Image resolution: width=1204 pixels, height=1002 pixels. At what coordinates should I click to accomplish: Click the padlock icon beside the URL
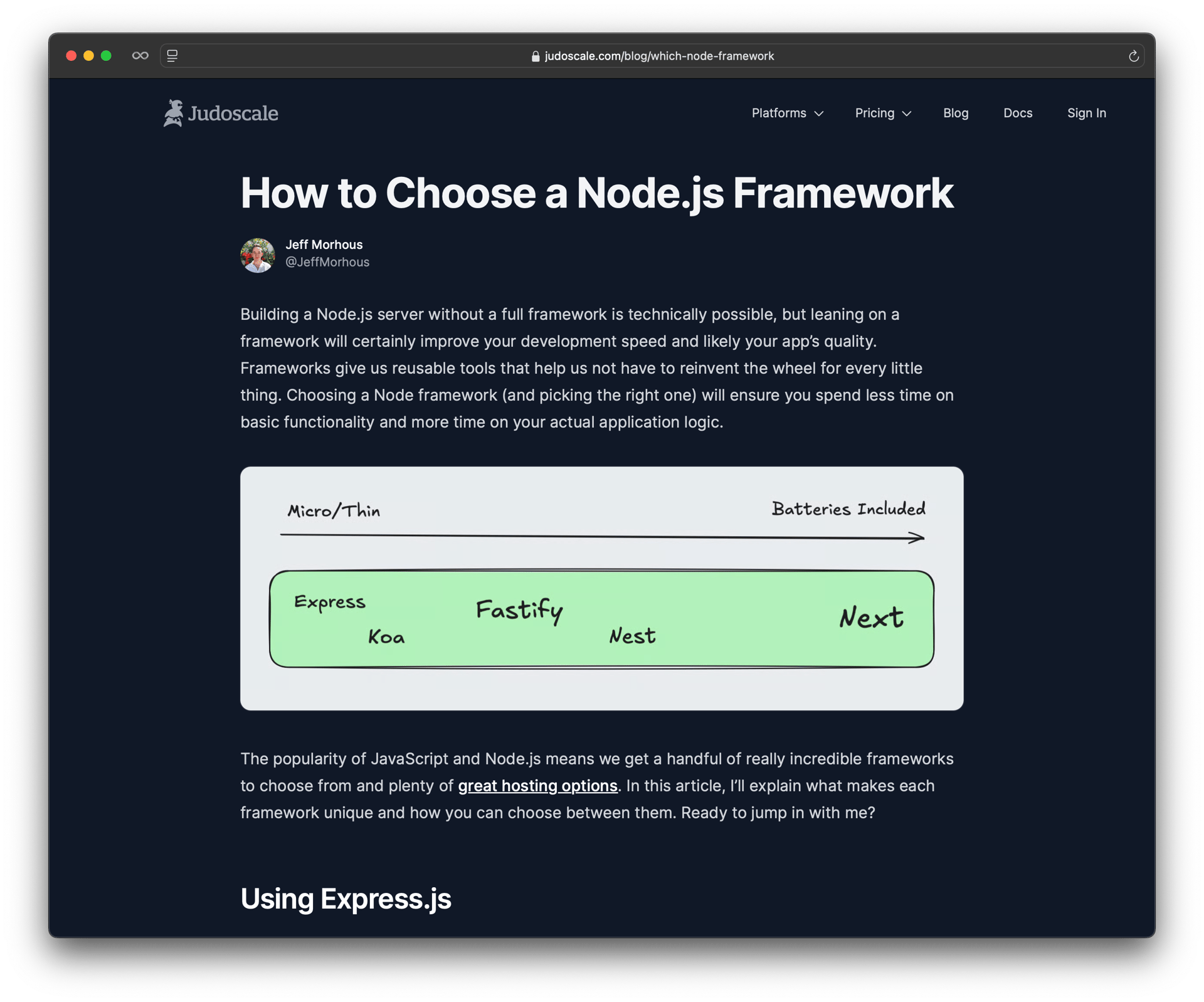point(535,56)
